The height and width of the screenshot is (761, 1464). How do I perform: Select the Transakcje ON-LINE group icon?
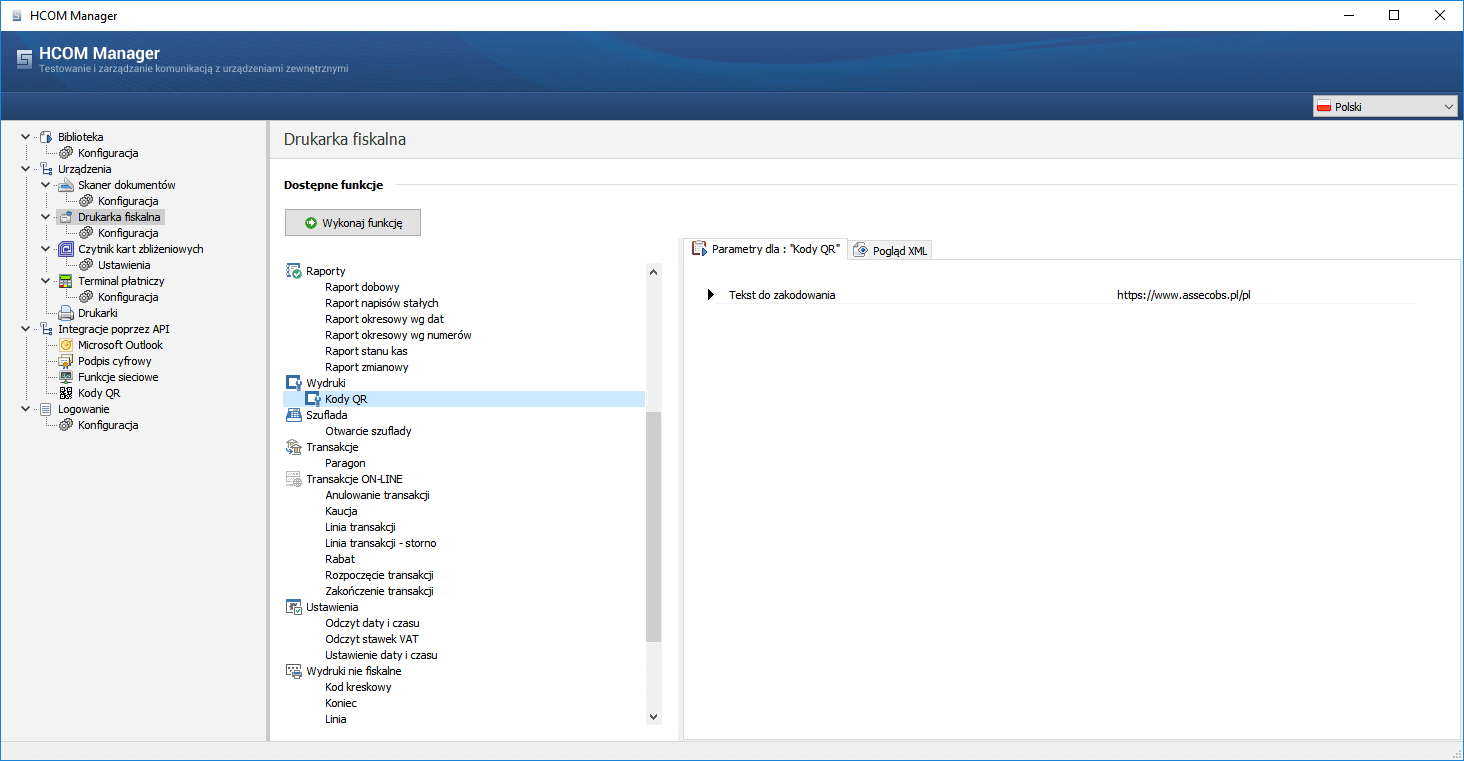294,479
